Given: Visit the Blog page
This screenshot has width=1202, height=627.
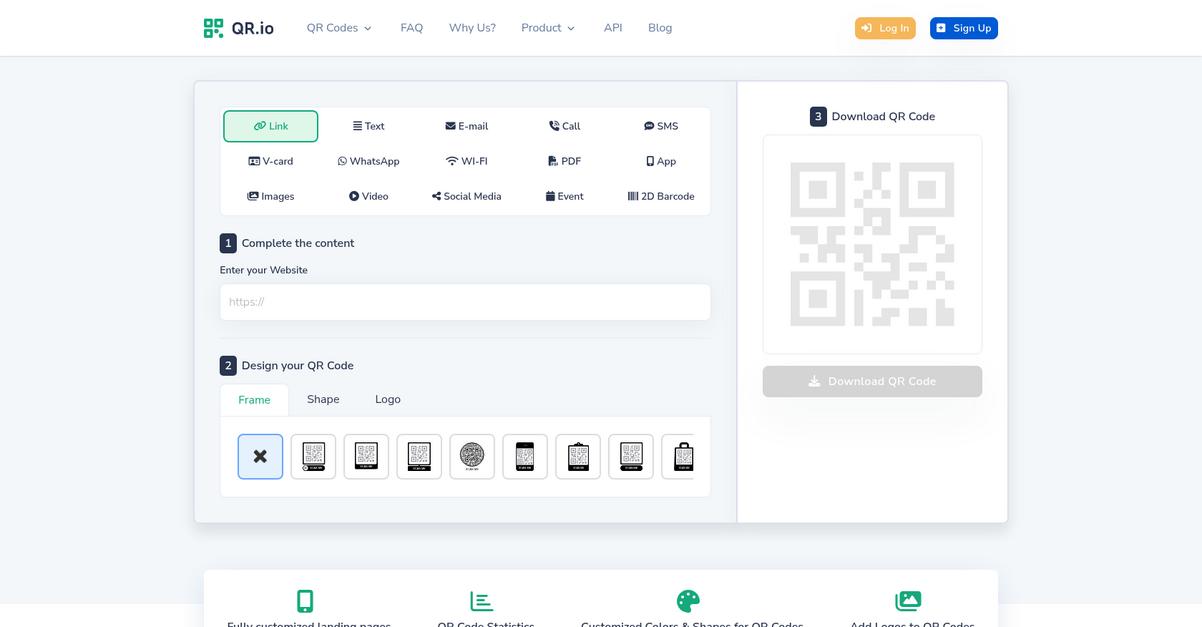Looking at the screenshot, I should (x=660, y=28).
